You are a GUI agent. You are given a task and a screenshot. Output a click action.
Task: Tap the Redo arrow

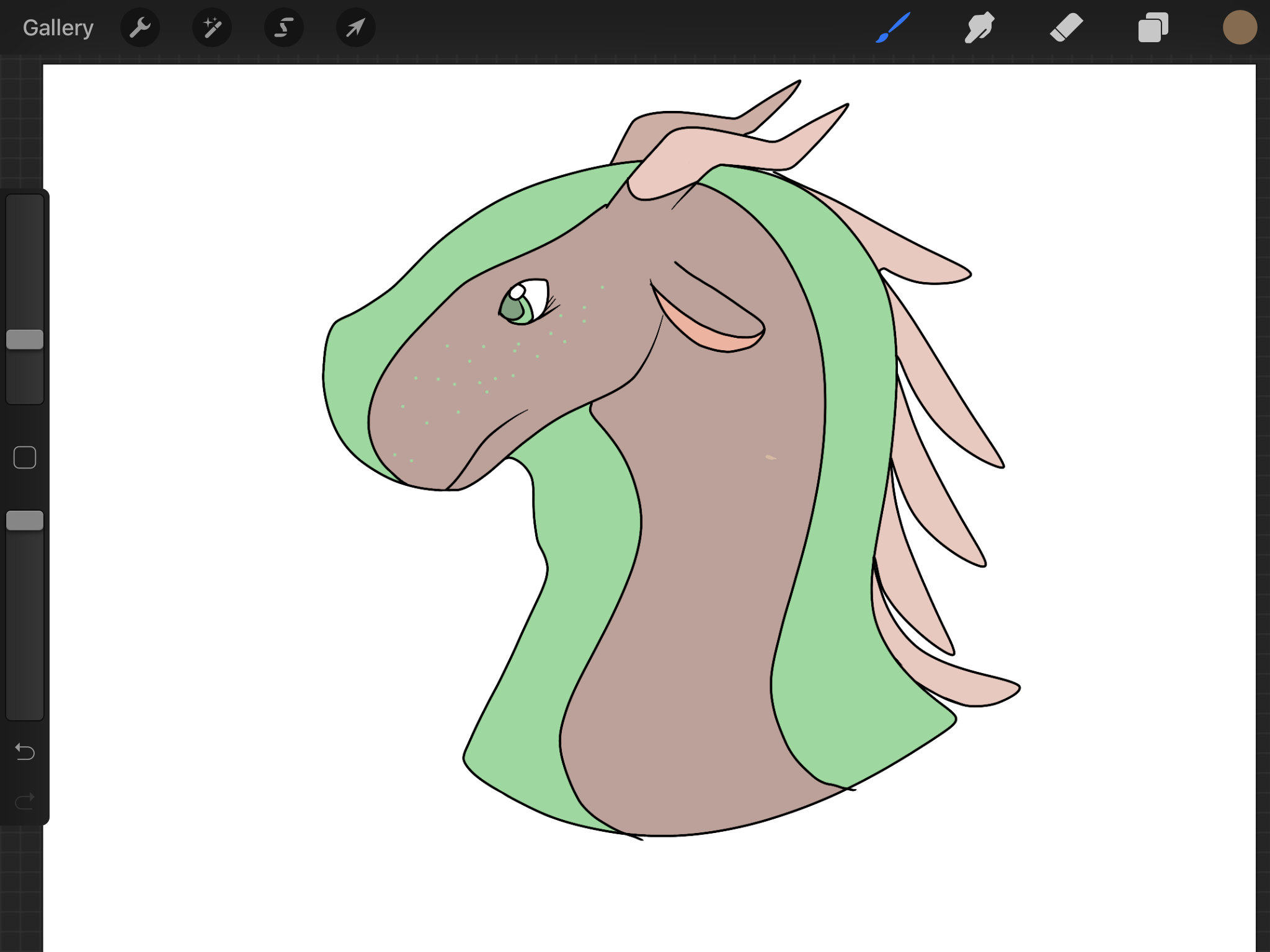coord(25,802)
